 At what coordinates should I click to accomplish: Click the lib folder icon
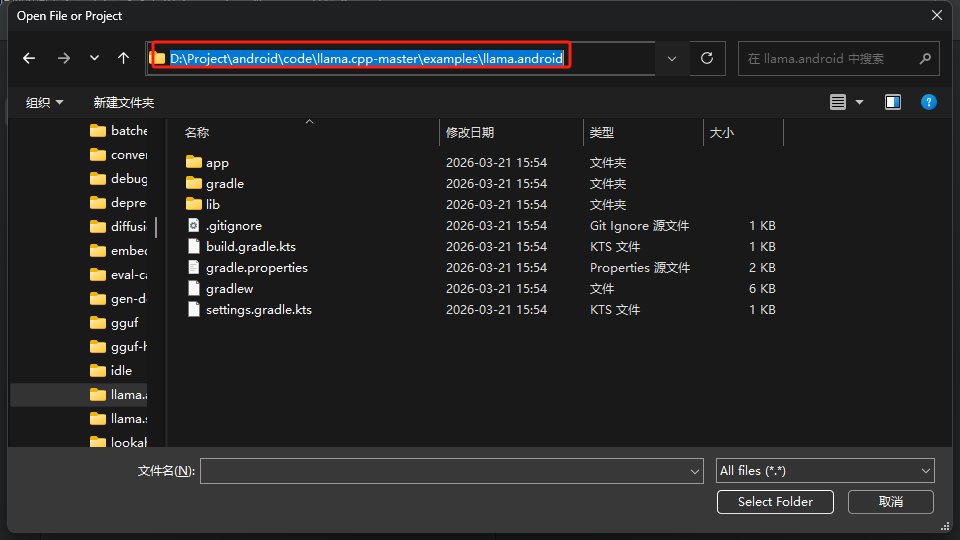pos(193,203)
